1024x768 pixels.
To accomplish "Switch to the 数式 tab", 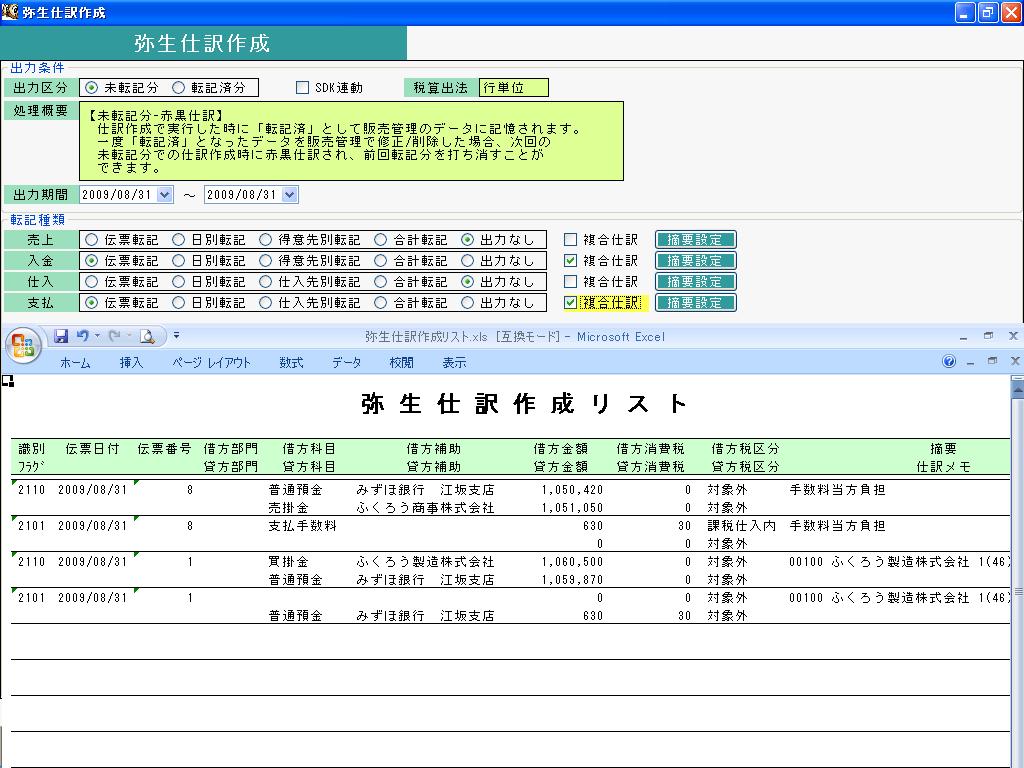I will tap(291, 362).
